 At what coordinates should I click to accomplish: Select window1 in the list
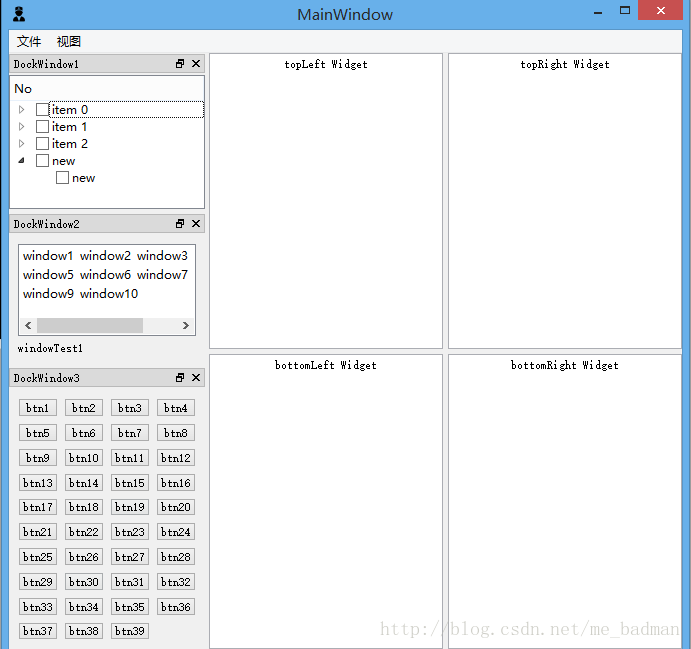coord(48,256)
